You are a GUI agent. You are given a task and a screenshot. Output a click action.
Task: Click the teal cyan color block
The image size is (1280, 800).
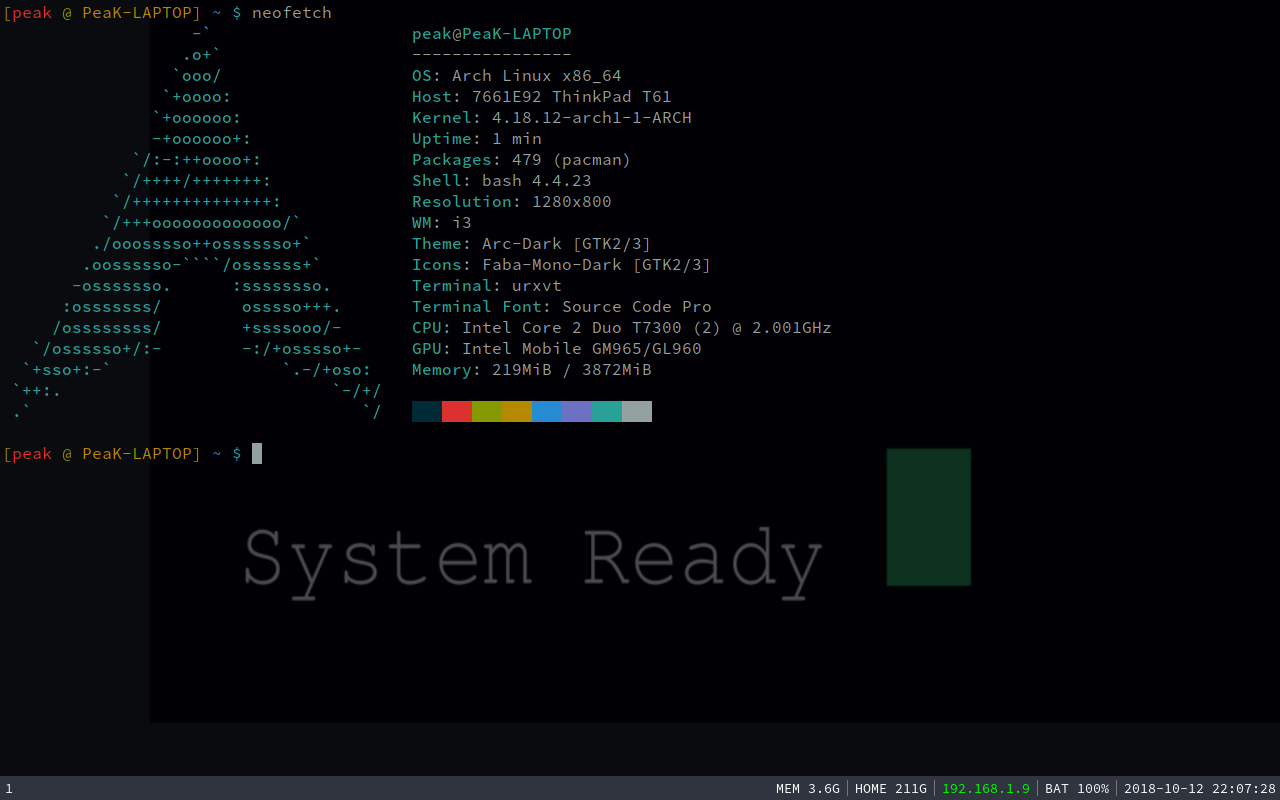click(607, 411)
